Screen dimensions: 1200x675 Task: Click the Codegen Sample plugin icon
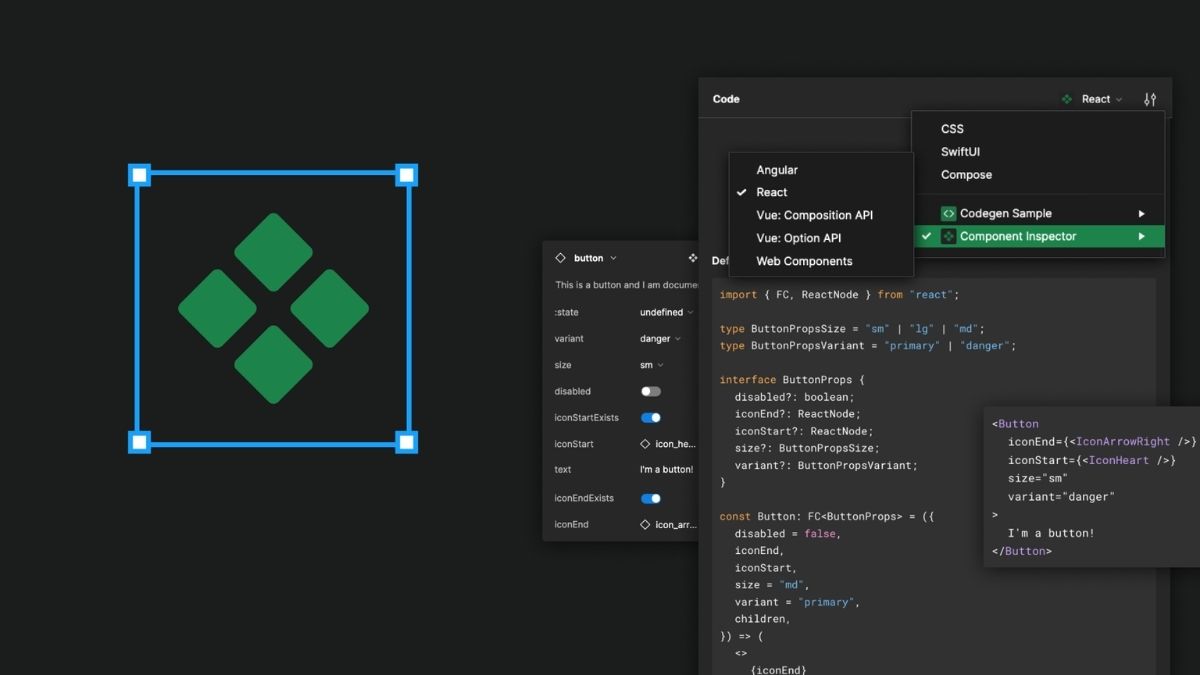point(949,213)
